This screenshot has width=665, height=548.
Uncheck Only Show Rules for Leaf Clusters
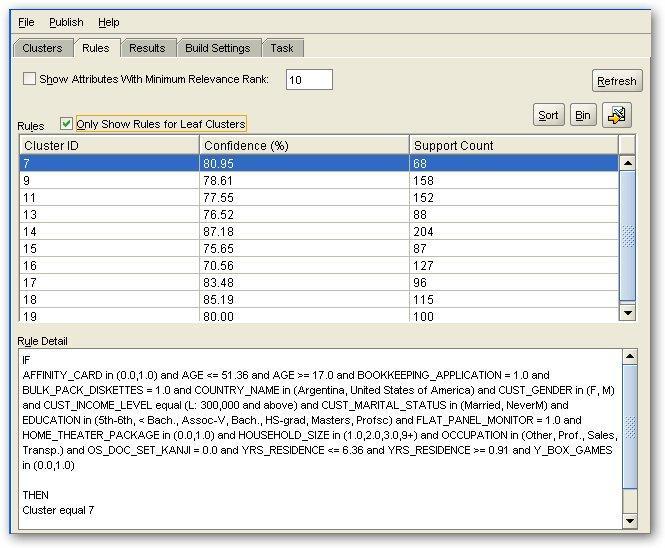pos(66,123)
